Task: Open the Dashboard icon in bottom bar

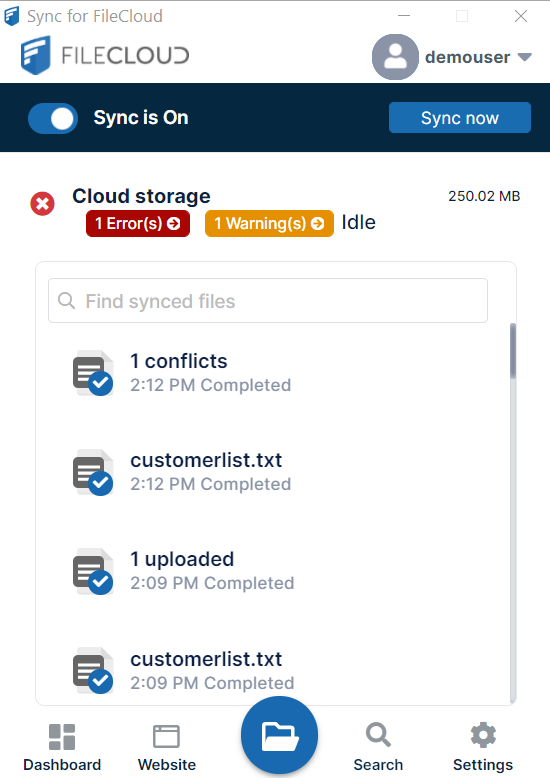Action: click(62, 736)
